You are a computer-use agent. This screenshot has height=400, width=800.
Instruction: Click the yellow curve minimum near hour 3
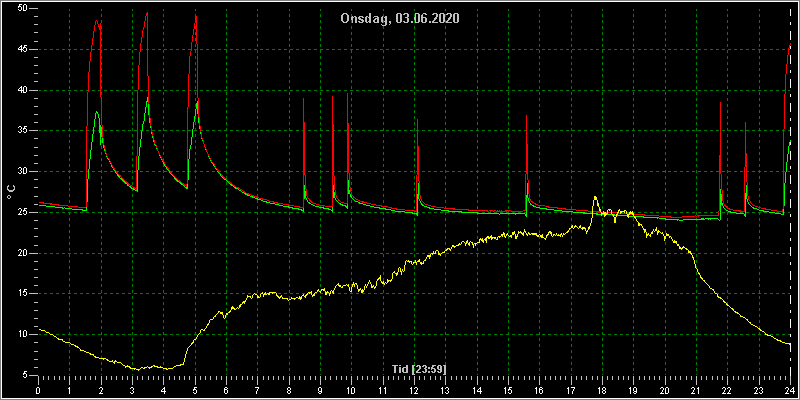point(137,369)
